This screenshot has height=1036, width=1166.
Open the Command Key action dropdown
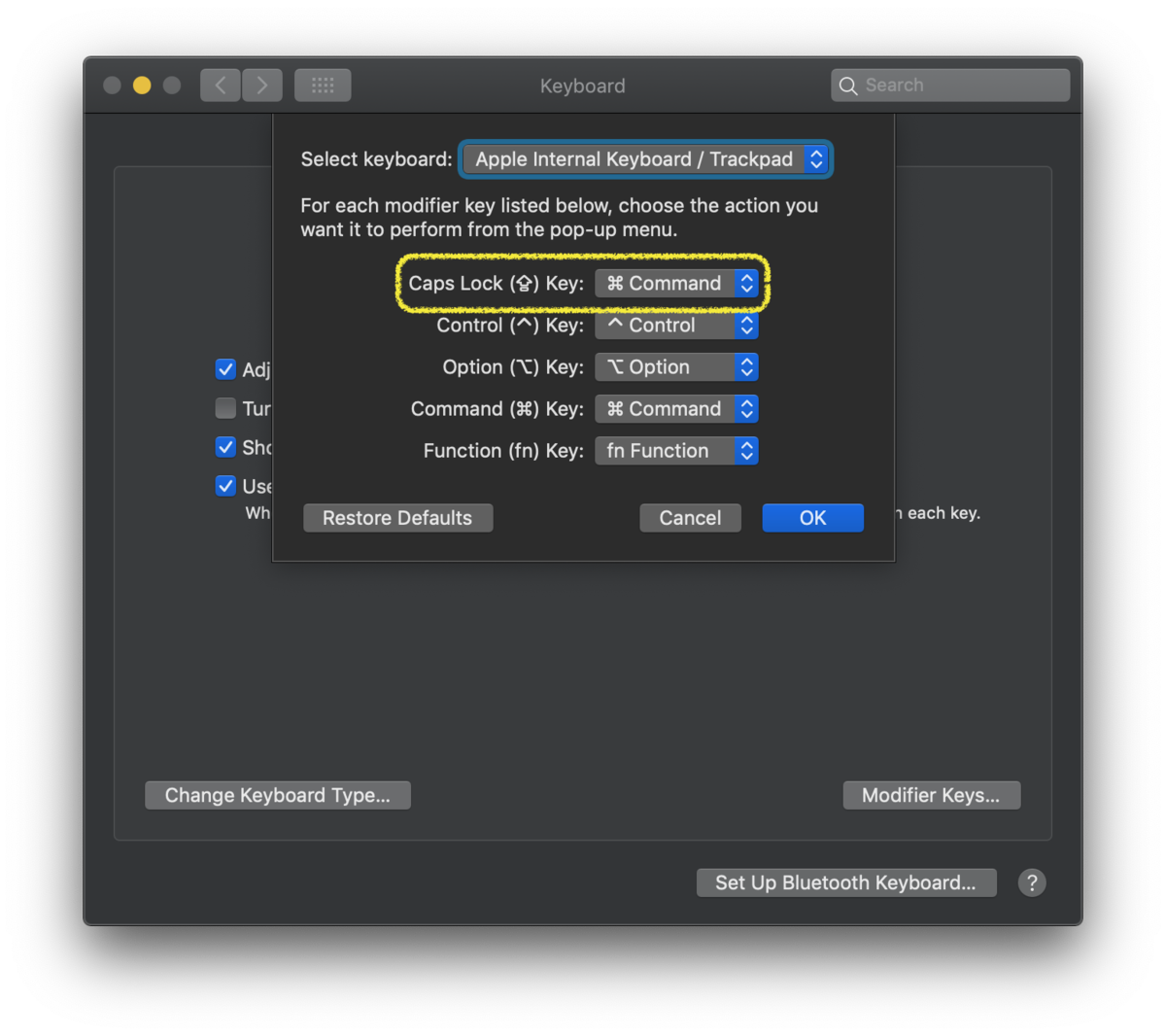coord(676,408)
